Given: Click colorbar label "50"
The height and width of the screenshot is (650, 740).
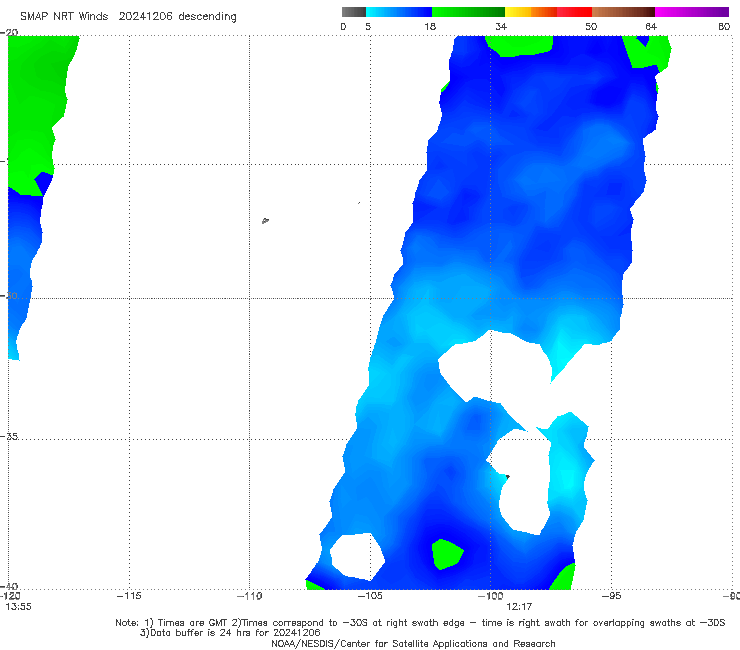Looking at the screenshot, I should point(591,27).
